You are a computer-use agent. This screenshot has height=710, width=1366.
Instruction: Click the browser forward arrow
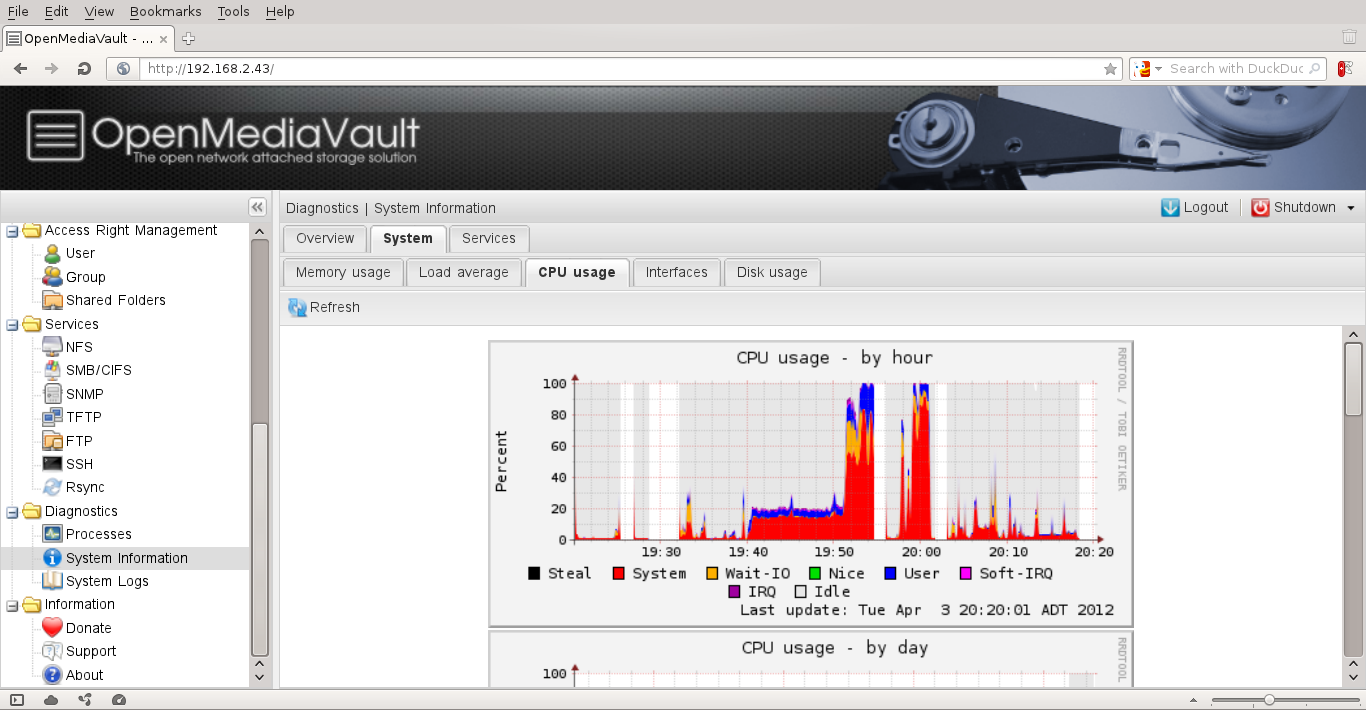(52, 69)
